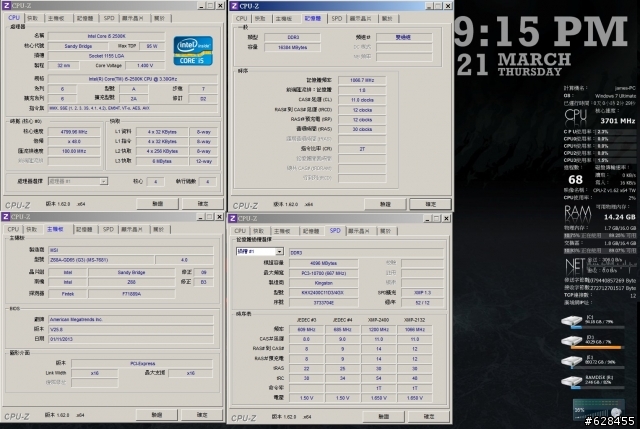Click the Z title icon of the SPD-tab window
The image size is (640, 429).
pos(233,218)
